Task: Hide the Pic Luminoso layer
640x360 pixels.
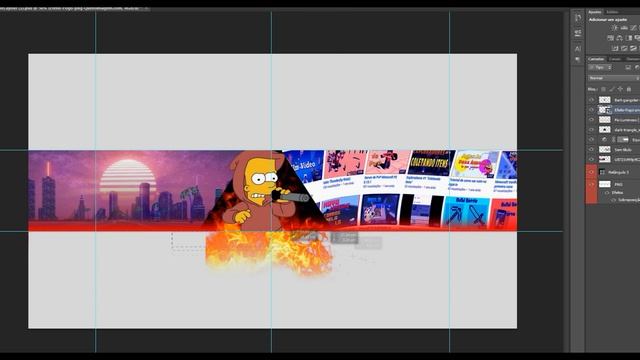Action: [x=591, y=120]
